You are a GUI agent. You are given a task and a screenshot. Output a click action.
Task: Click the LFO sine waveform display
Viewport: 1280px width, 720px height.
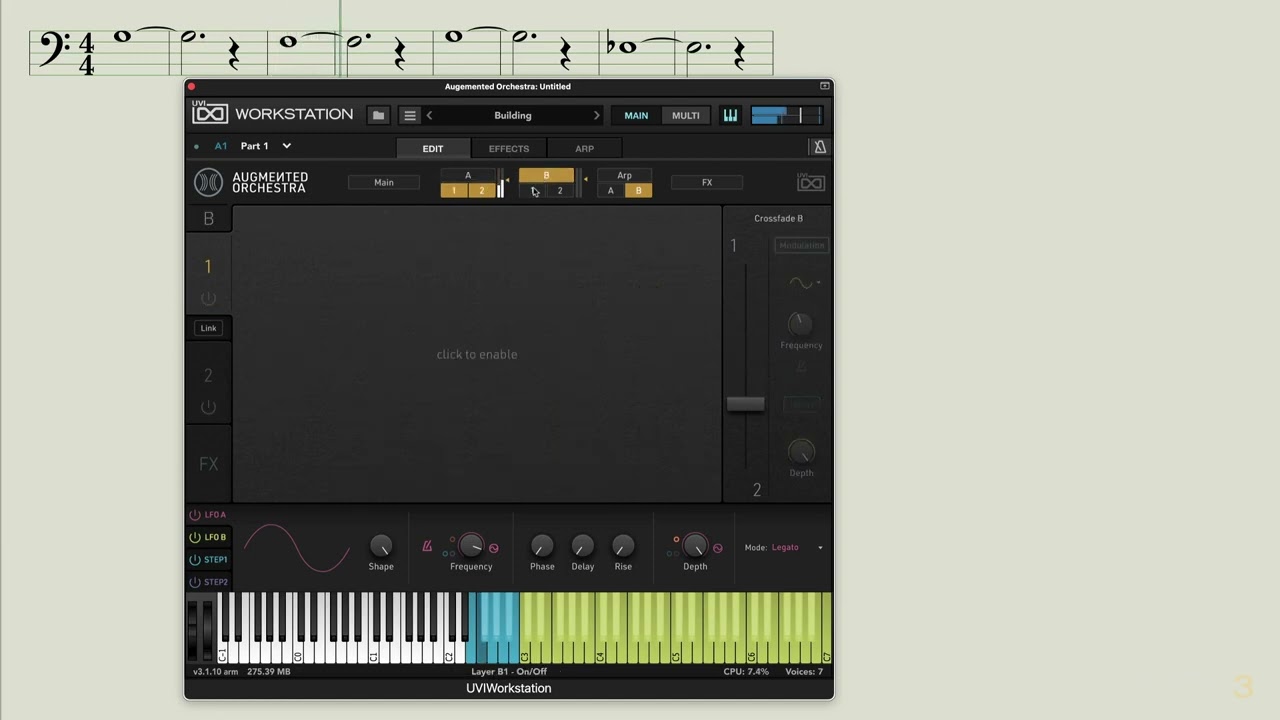(297, 548)
